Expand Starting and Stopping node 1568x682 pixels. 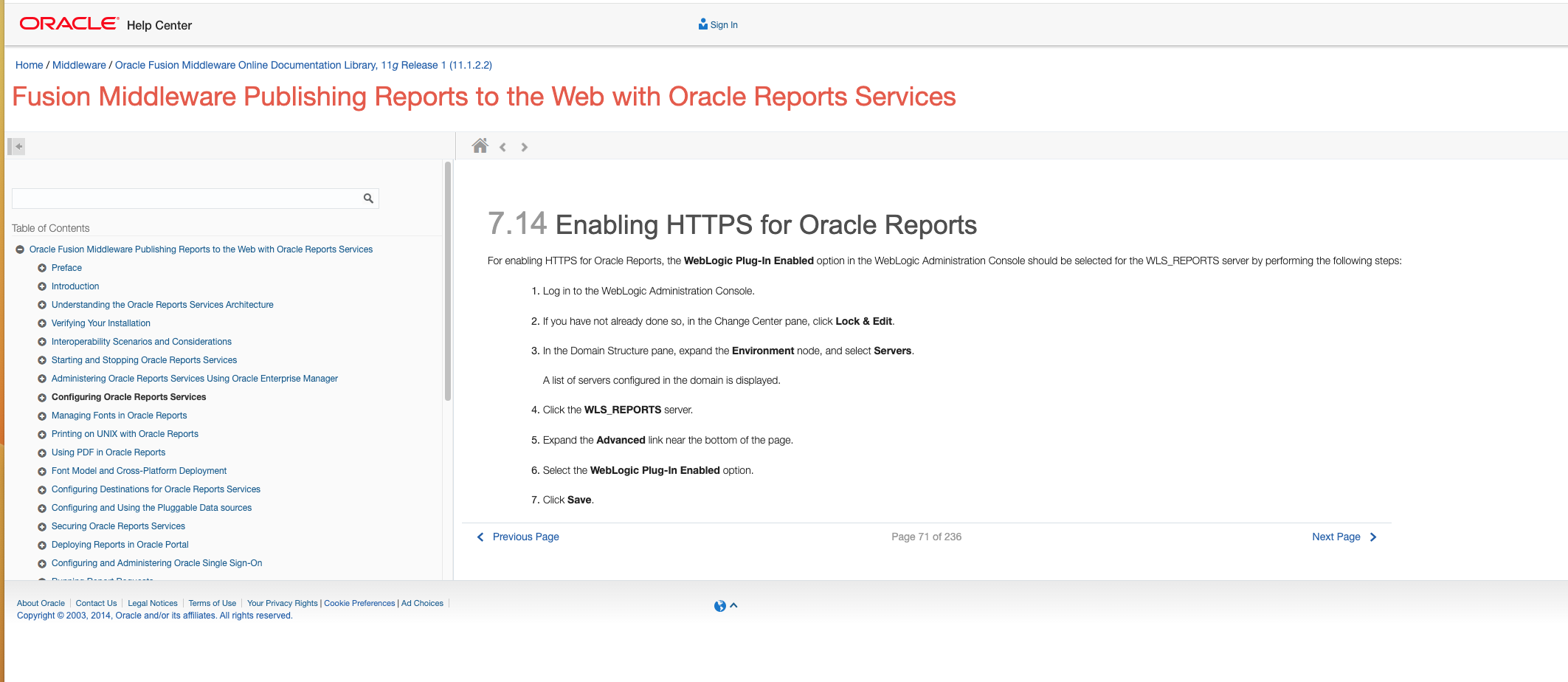click(x=42, y=360)
